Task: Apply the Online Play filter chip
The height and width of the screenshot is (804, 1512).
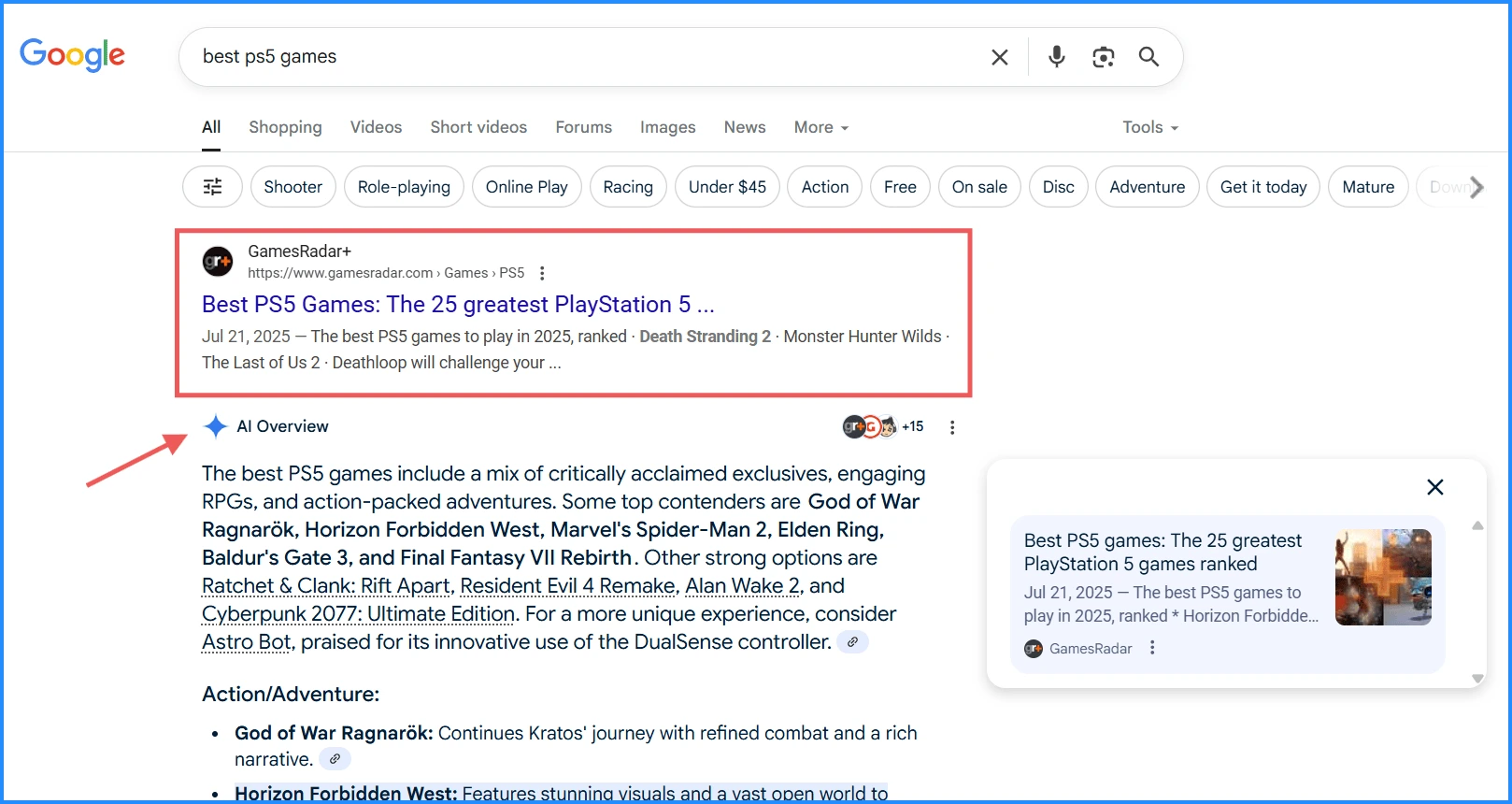Action: 526,187
